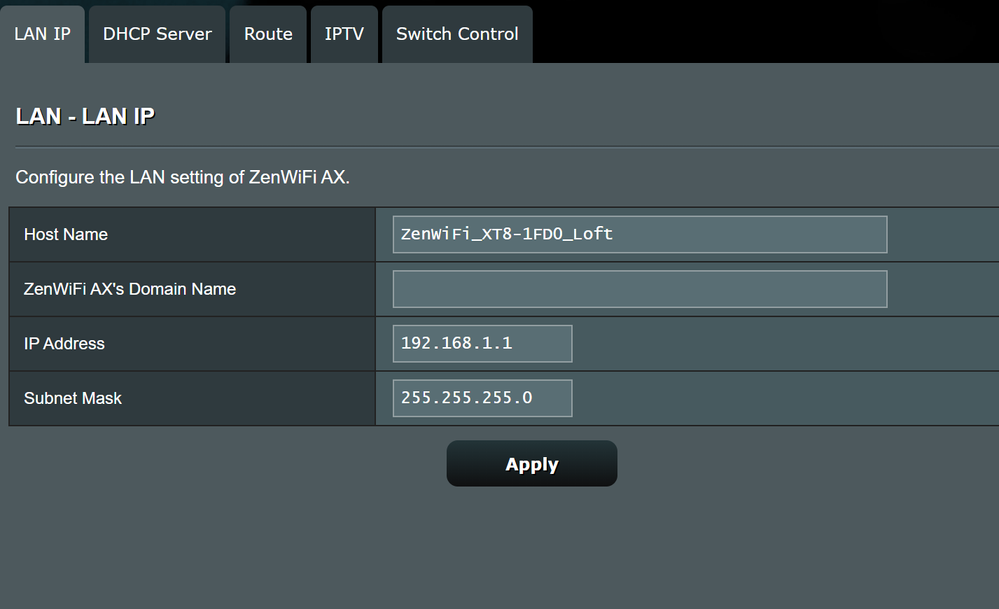The image size is (999, 609).
Task: Click the Subnet Mask field showing 255.255.255.0
Action: coord(482,398)
